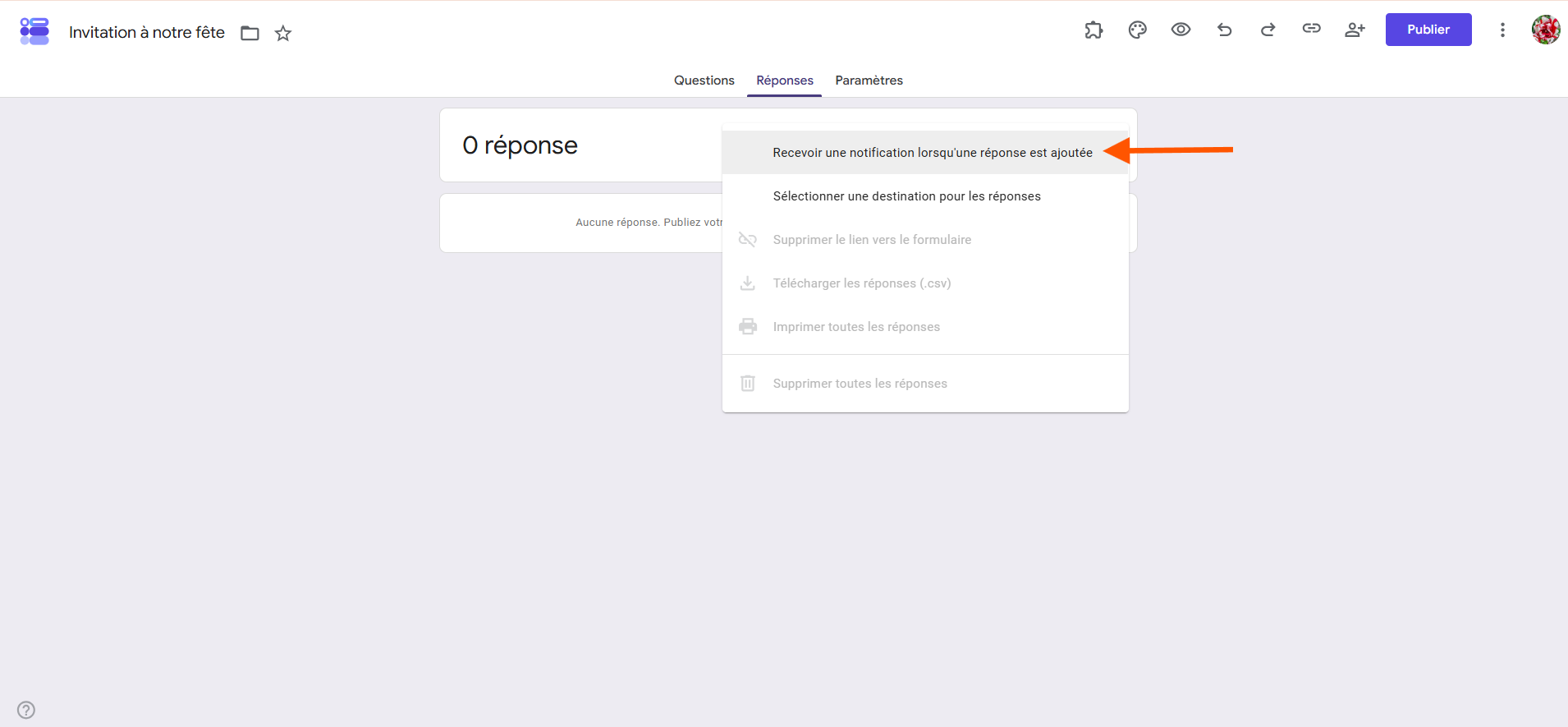1568x727 pixels.
Task: Open the move to folder icon
Action: tap(250, 33)
